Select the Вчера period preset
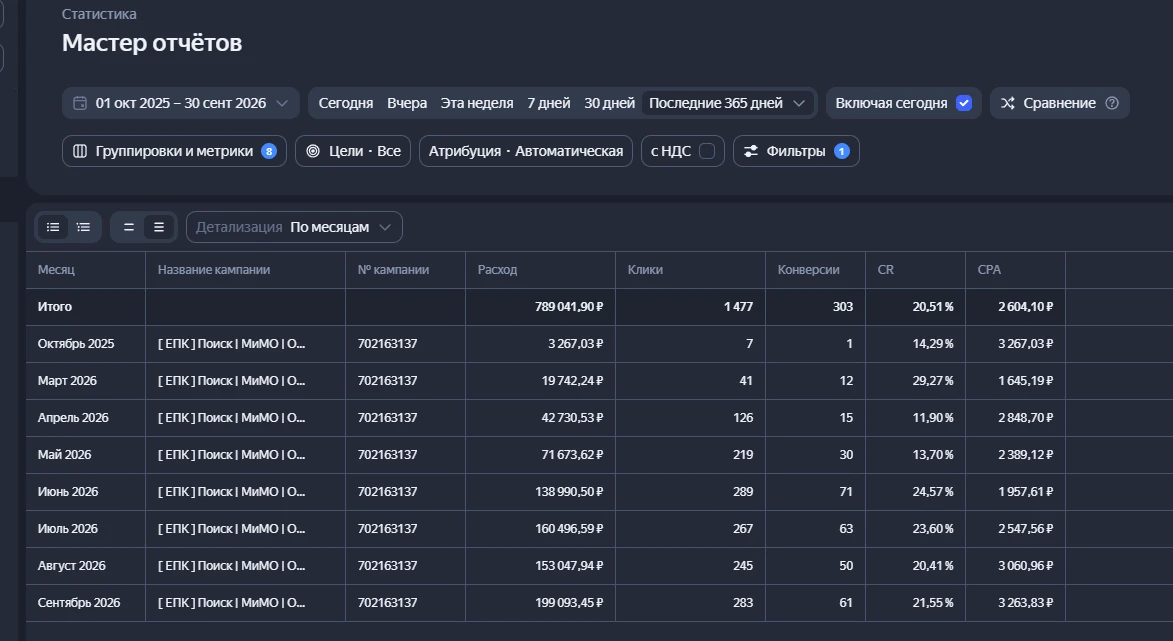Image resolution: width=1173 pixels, height=641 pixels. click(x=407, y=103)
